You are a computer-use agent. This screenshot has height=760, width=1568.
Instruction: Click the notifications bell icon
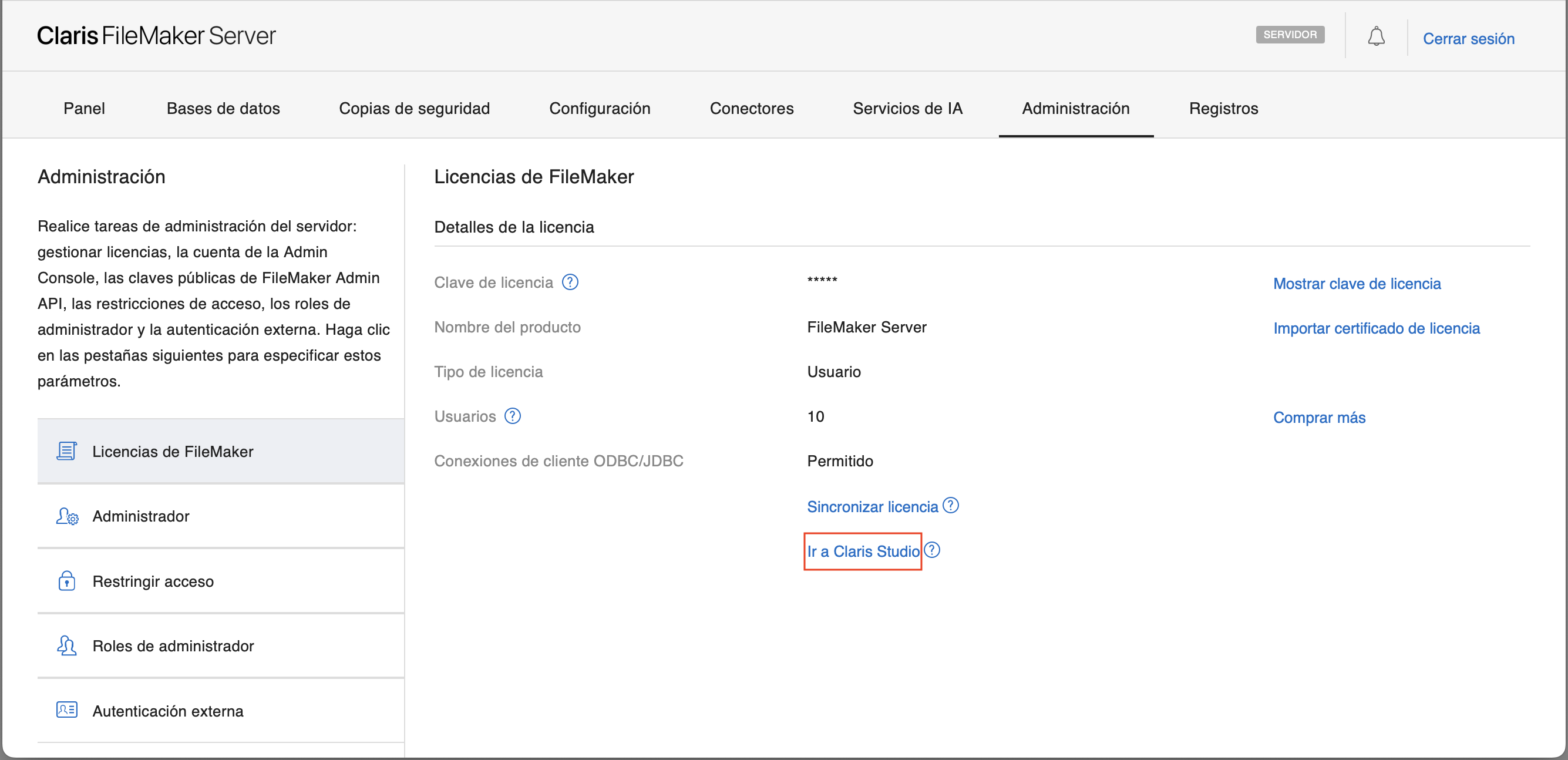[x=1375, y=37]
